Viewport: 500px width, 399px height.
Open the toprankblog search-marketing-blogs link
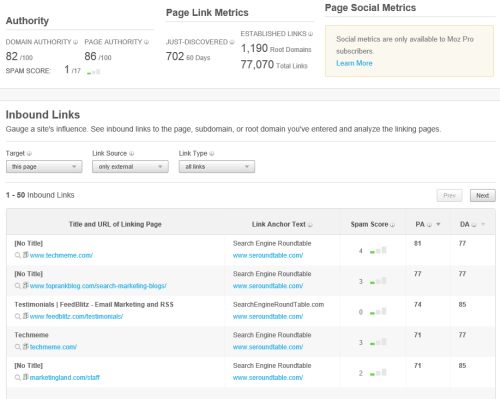click(98, 286)
